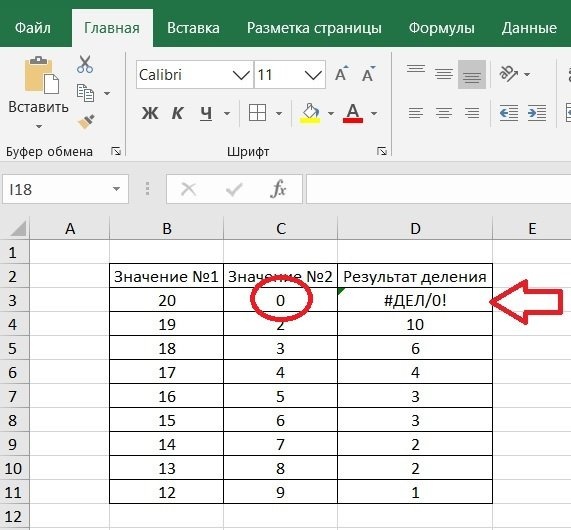Select column B header
This screenshot has height=530, width=571.
(x=166, y=229)
